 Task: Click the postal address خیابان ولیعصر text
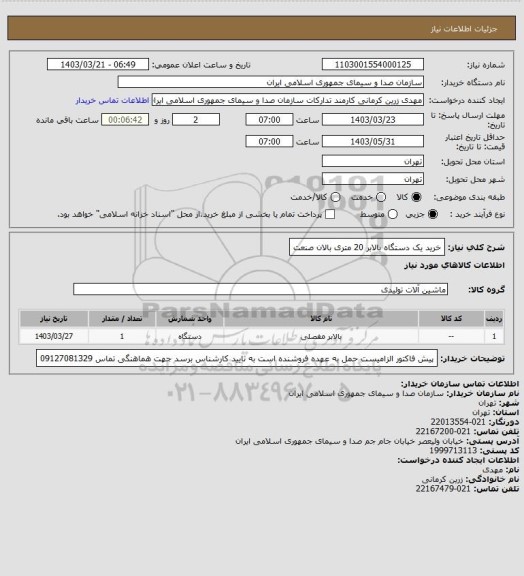pos(349,441)
